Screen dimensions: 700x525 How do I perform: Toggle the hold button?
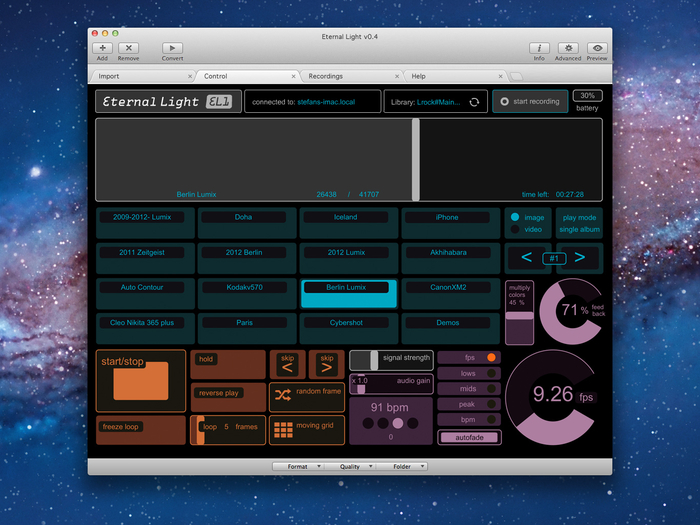coord(228,364)
